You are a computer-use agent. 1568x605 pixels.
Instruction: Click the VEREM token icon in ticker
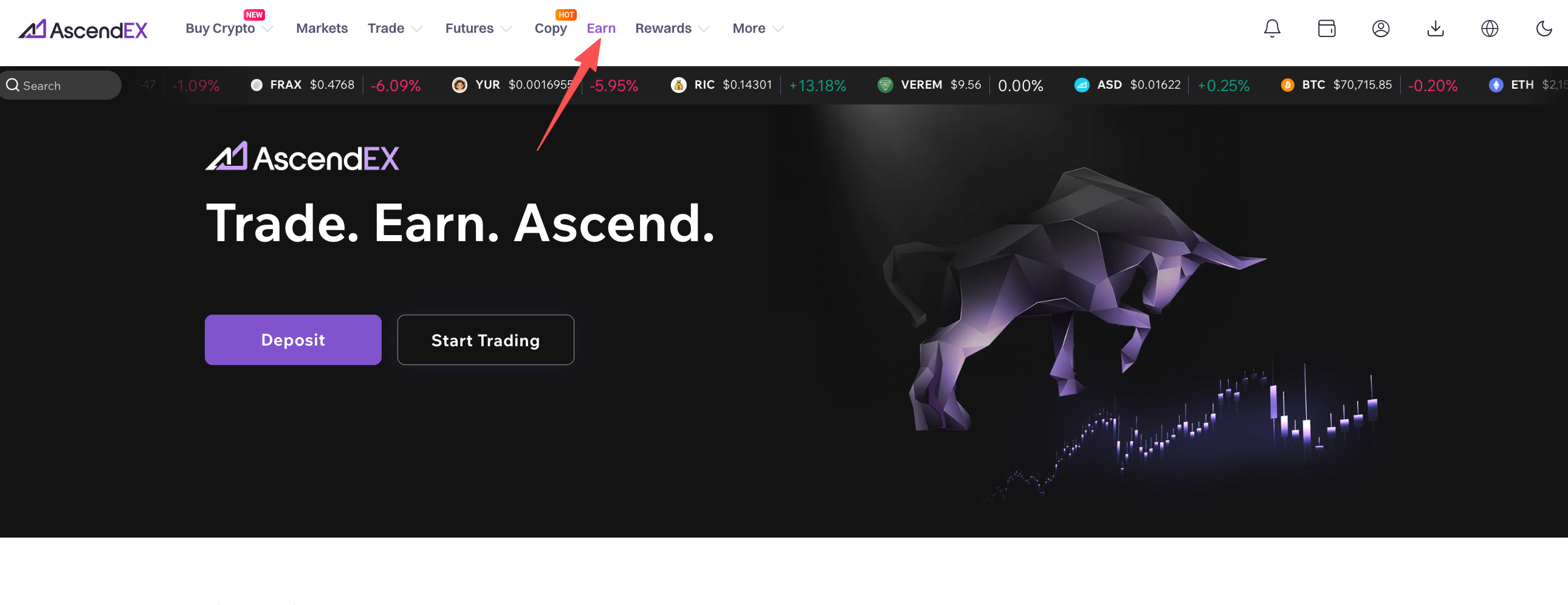pos(885,85)
